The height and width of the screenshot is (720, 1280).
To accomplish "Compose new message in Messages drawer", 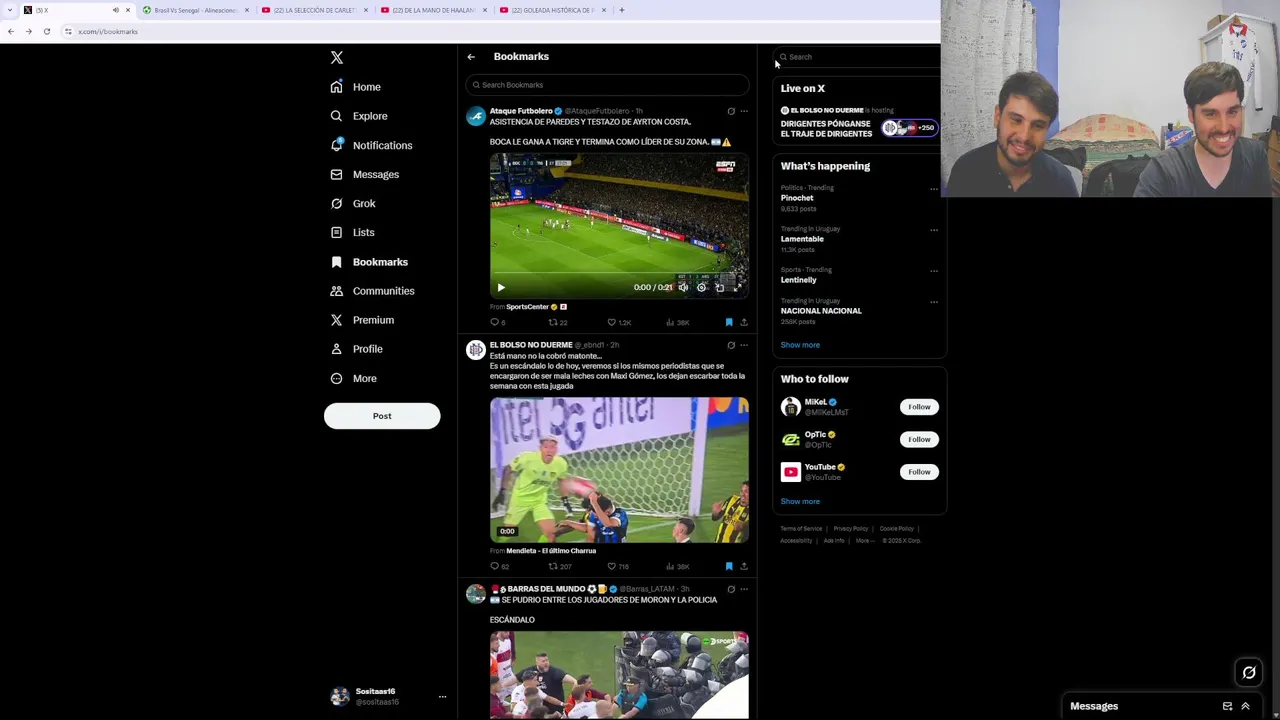I will pyautogui.click(x=1227, y=707).
